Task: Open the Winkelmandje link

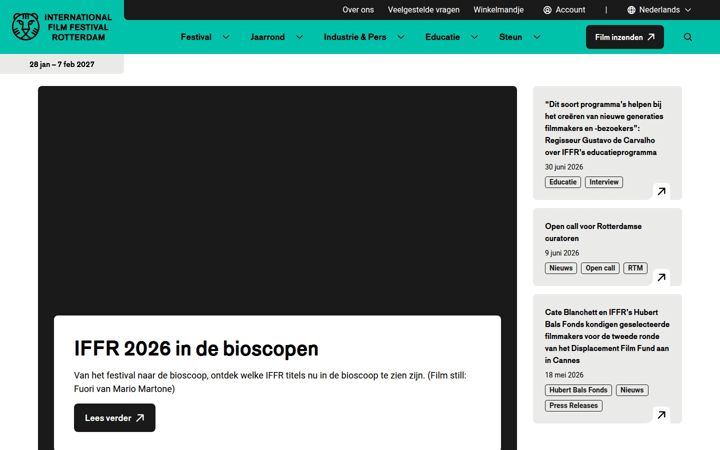Action: [x=498, y=10]
